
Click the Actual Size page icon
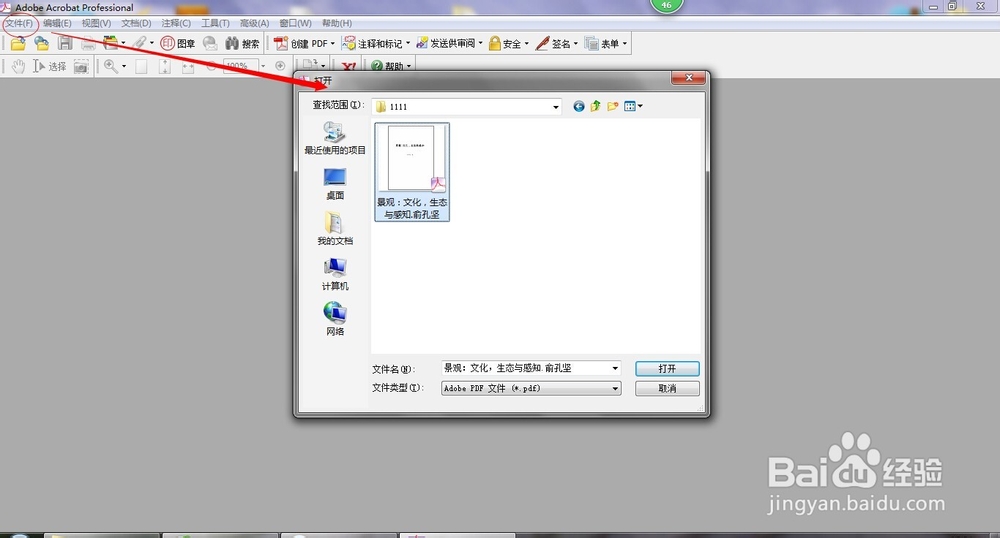point(141,66)
